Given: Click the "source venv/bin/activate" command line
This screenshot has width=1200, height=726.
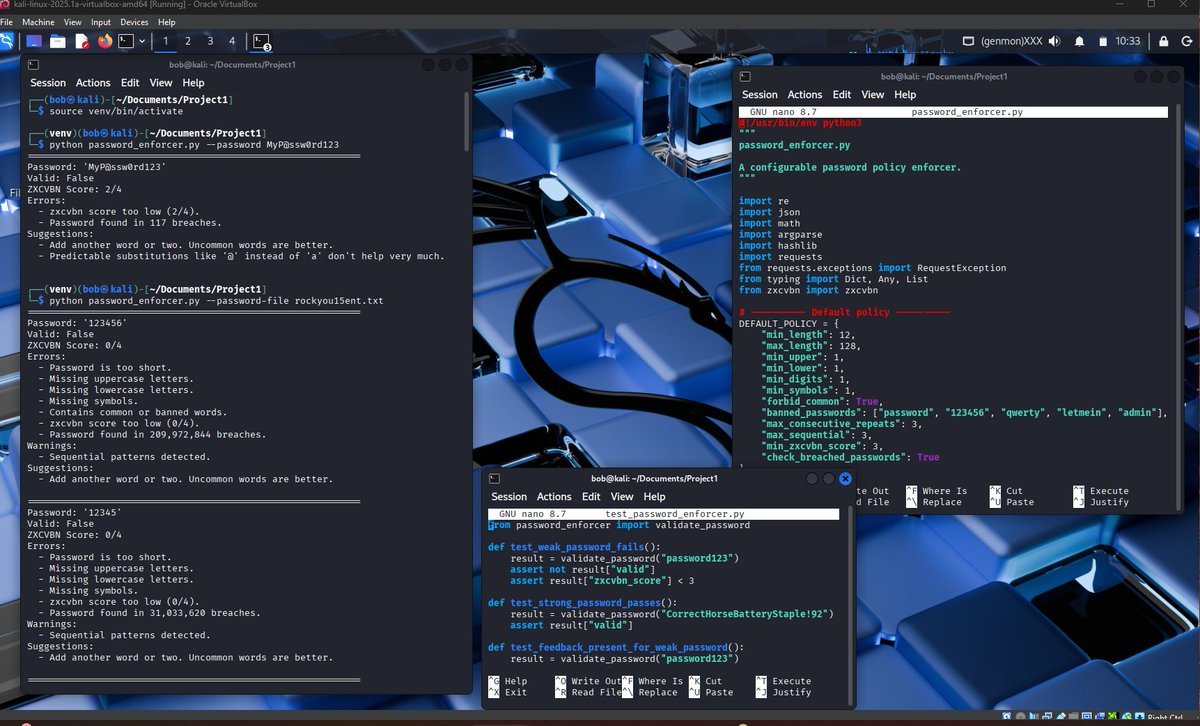Looking at the screenshot, I should [x=117, y=111].
